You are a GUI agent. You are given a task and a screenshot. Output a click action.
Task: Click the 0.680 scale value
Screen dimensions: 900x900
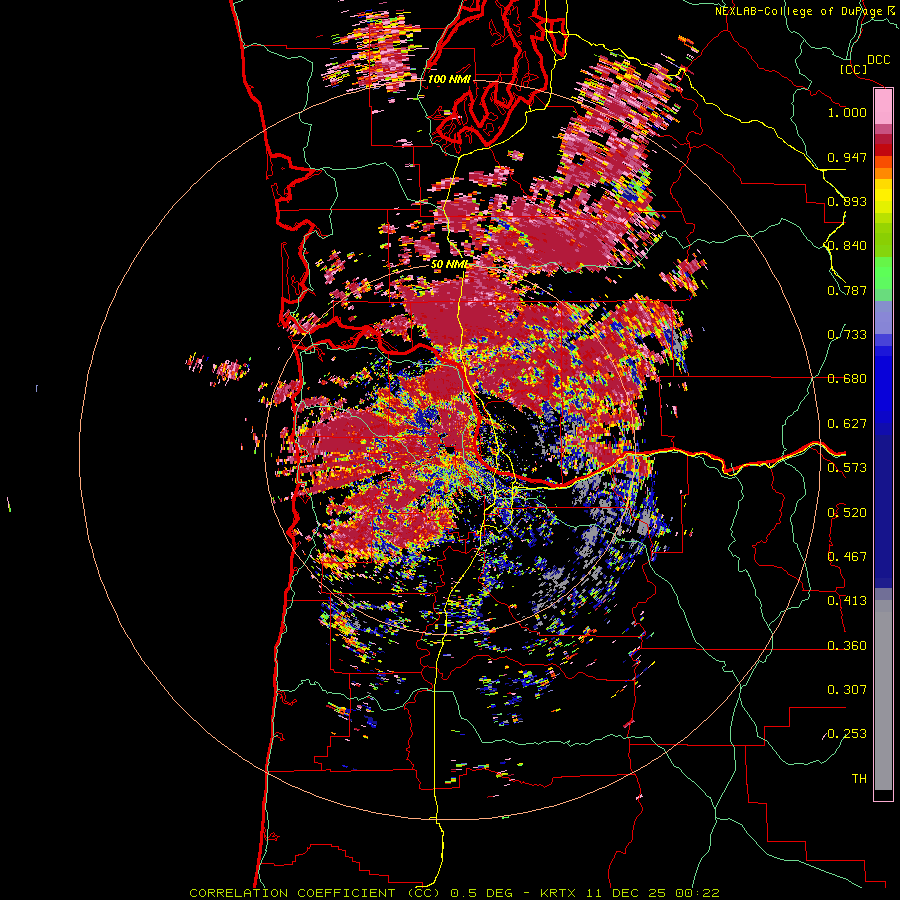(847, 379)
